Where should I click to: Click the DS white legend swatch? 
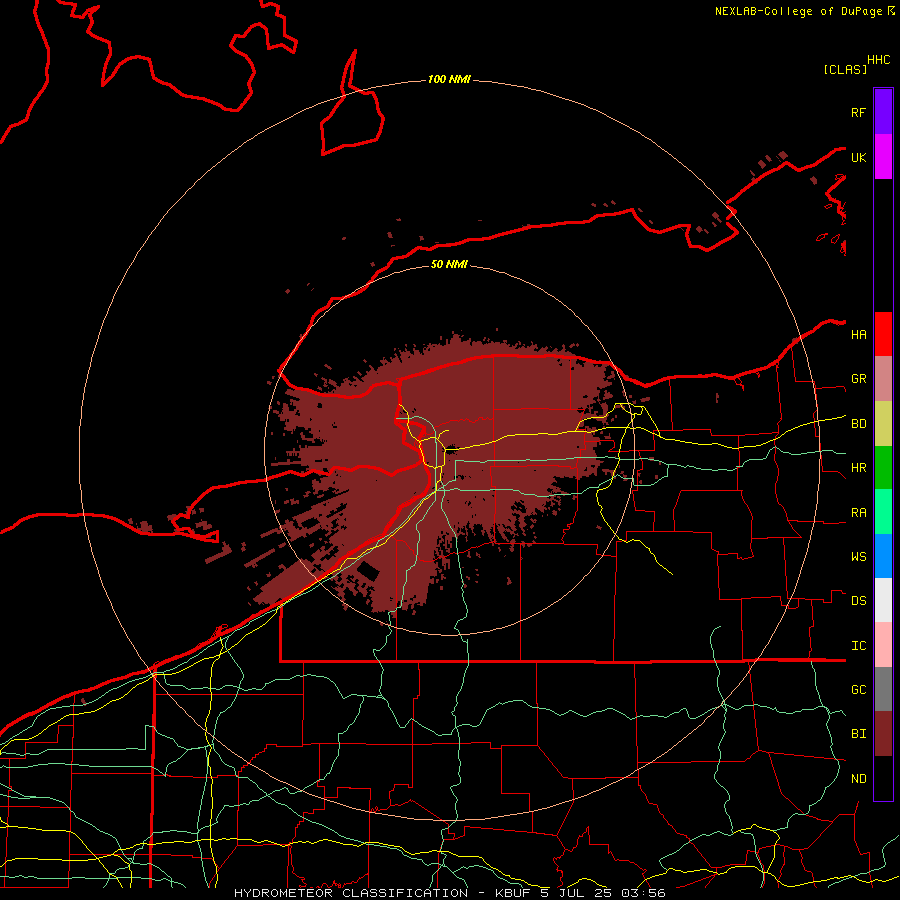[883, 600]
